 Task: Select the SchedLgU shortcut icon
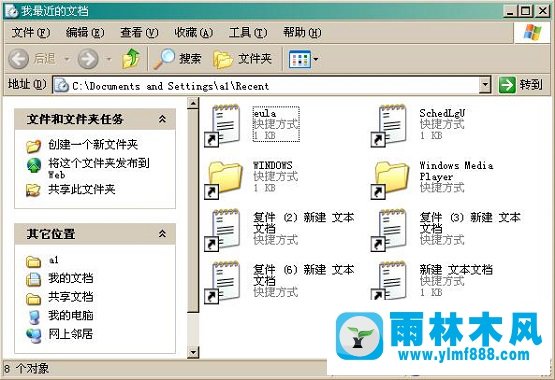[389, 125]
